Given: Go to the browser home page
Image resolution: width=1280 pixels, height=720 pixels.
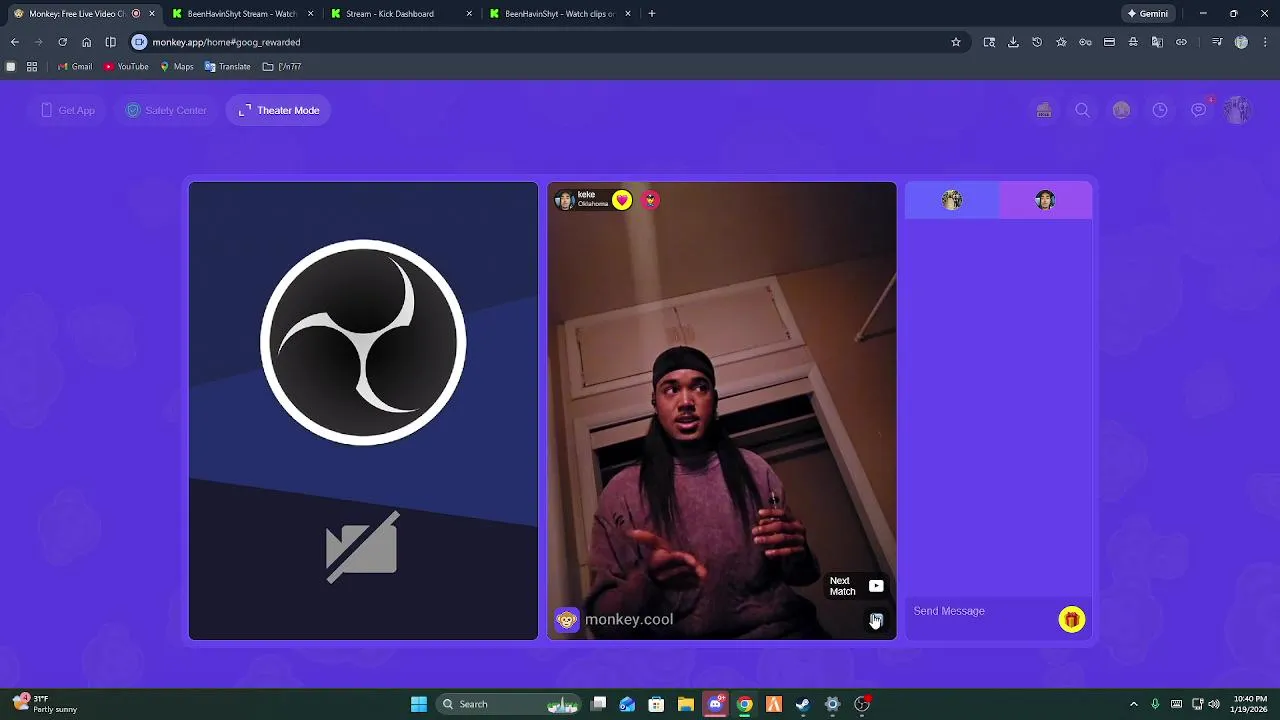Looking at the screenshot, I should (86, 42).
